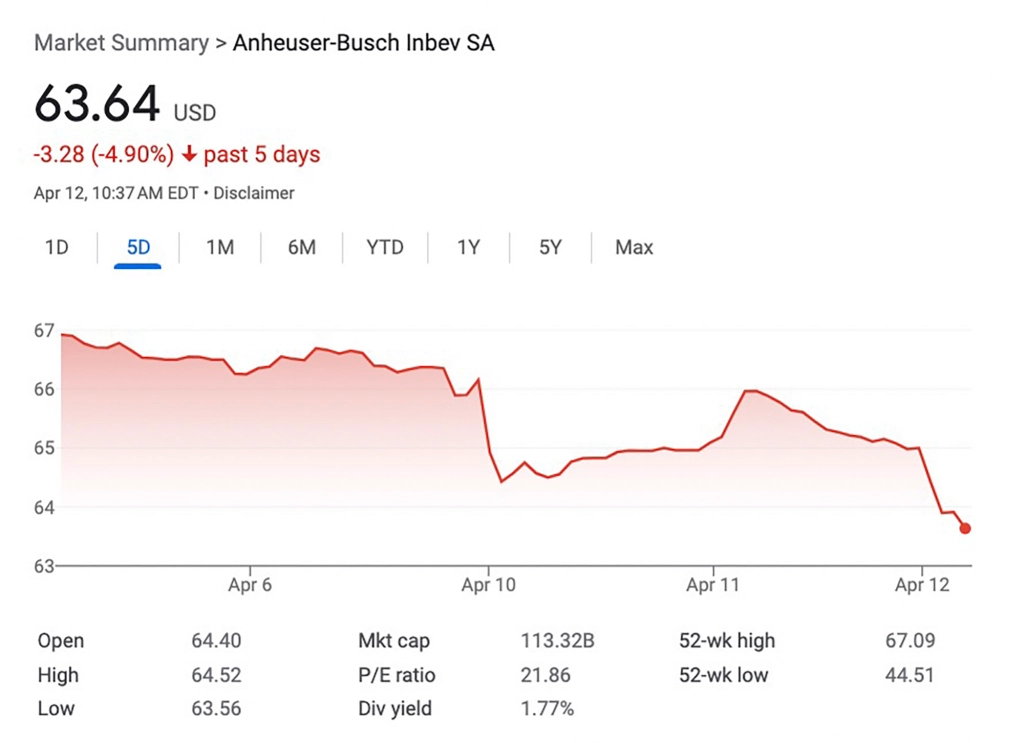The width and height of the screenshot is (1024, 743).
Task: Select the 5D time range tab
Action: 138,247
